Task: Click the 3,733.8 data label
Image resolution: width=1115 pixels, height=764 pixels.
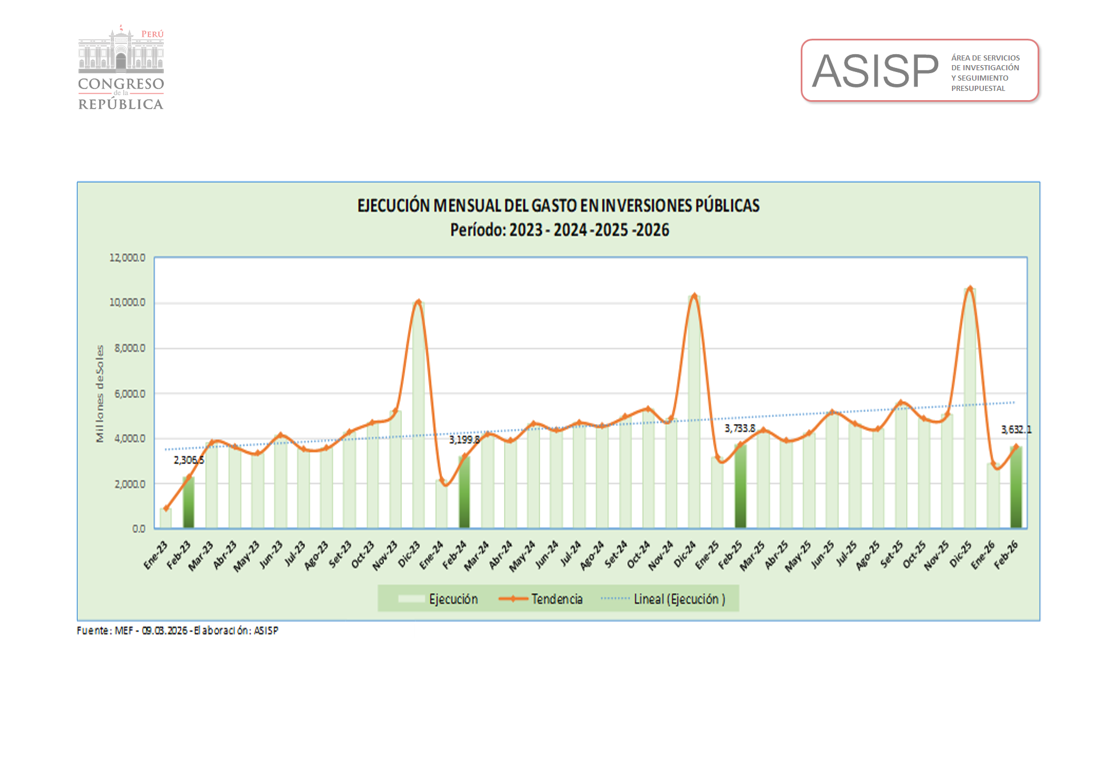Action: coord(739,428)
